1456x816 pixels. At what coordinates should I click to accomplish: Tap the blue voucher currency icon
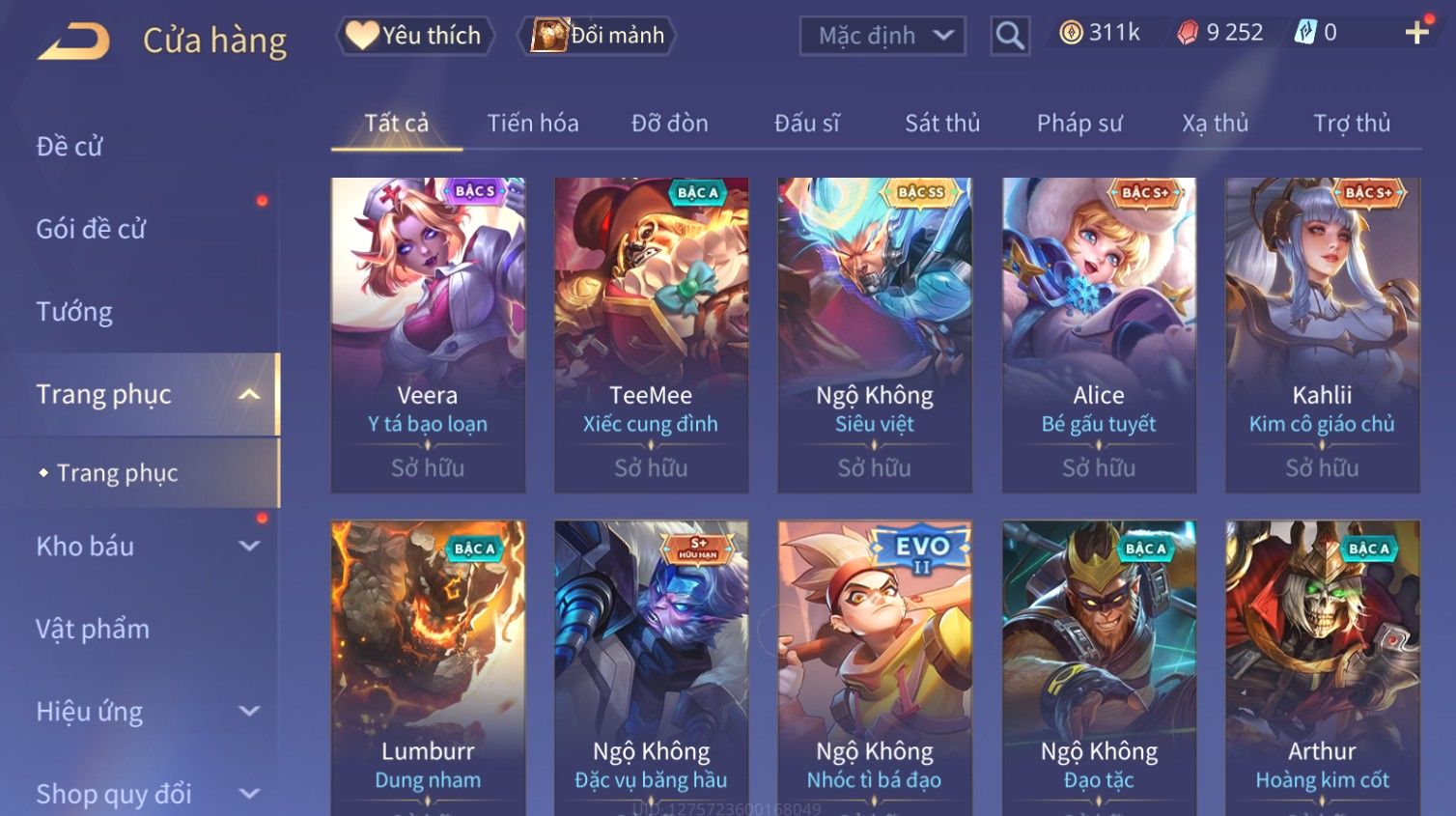1304,33
